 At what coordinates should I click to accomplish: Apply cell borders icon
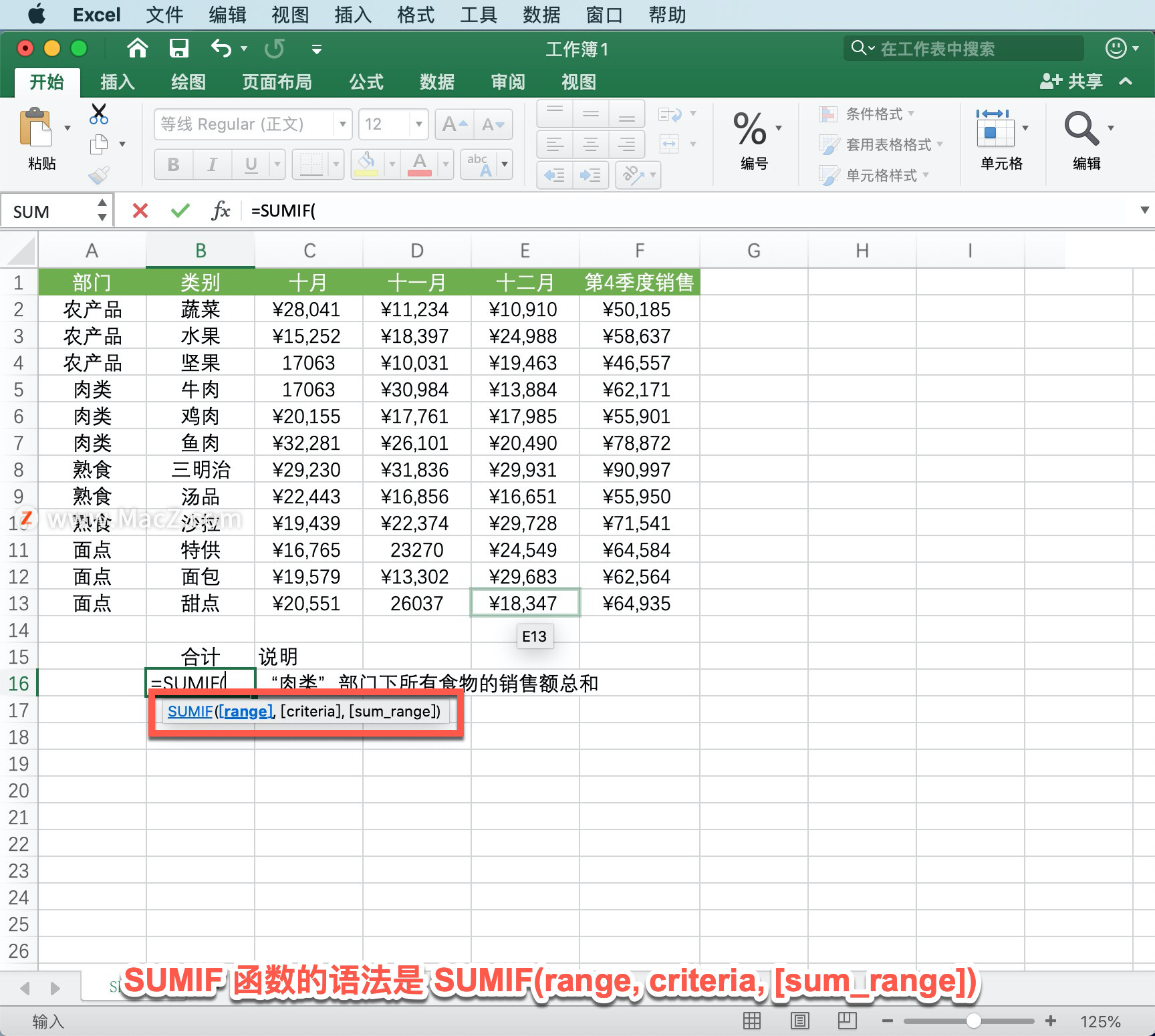[311, 164]
